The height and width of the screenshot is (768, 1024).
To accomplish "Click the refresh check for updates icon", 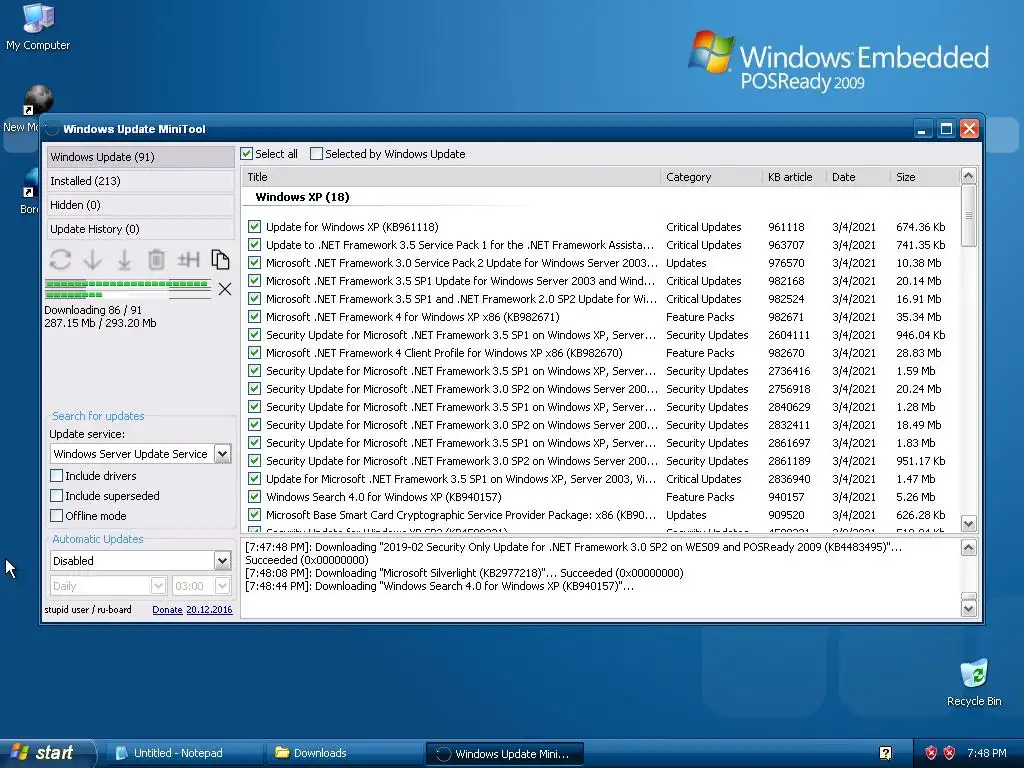I will click(x=60, y=260).
